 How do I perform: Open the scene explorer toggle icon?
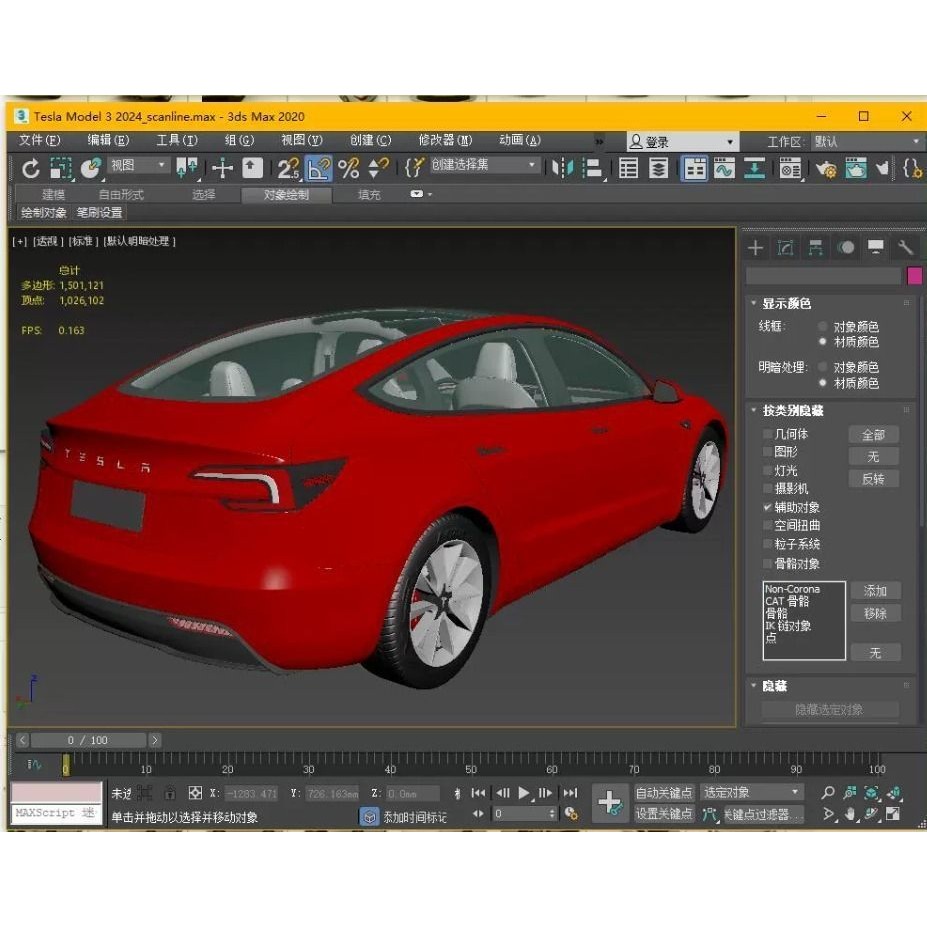628,168
